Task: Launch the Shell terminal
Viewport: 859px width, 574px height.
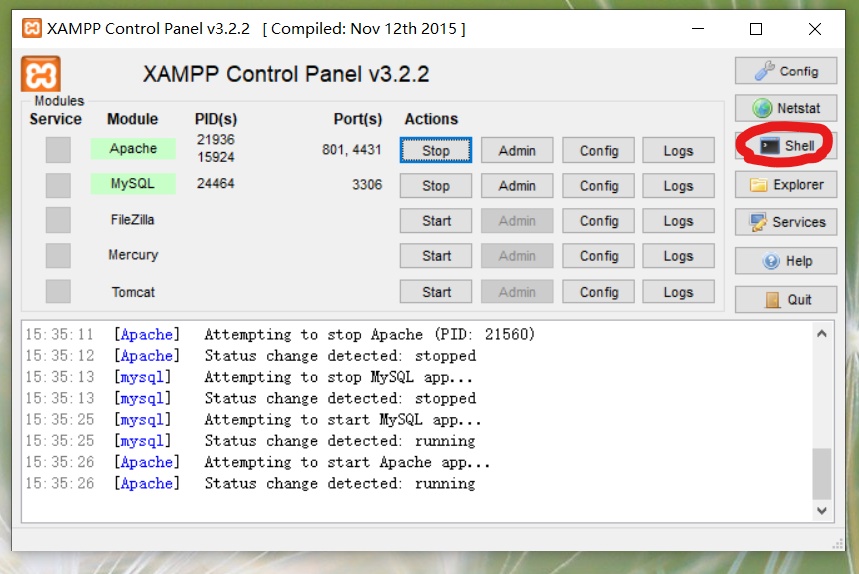Action: [x=786, y=146]
